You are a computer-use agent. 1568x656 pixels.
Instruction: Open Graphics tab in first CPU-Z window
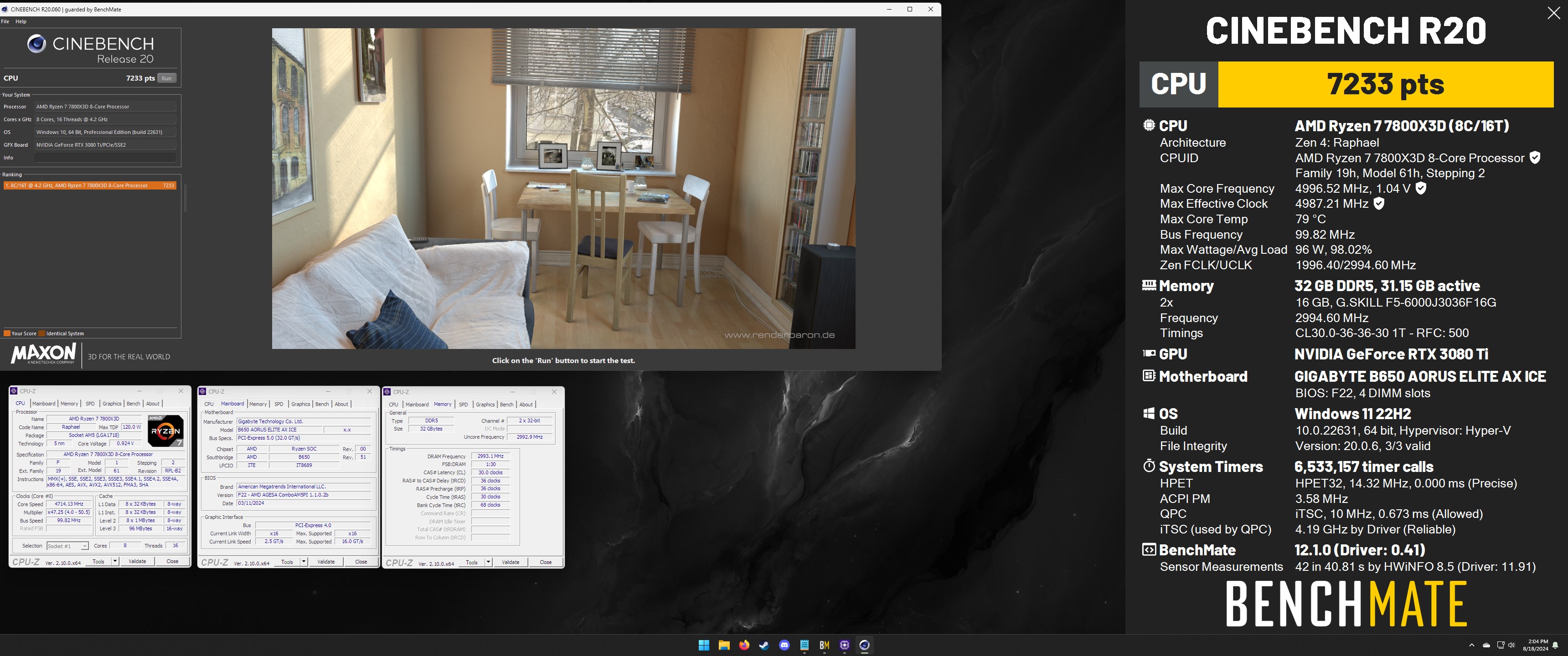[112, 404]
